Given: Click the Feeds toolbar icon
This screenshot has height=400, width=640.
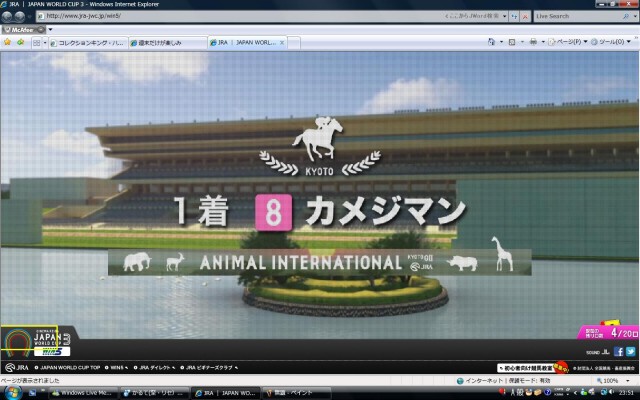Looking at the screenshot, I should click(512, 42).
